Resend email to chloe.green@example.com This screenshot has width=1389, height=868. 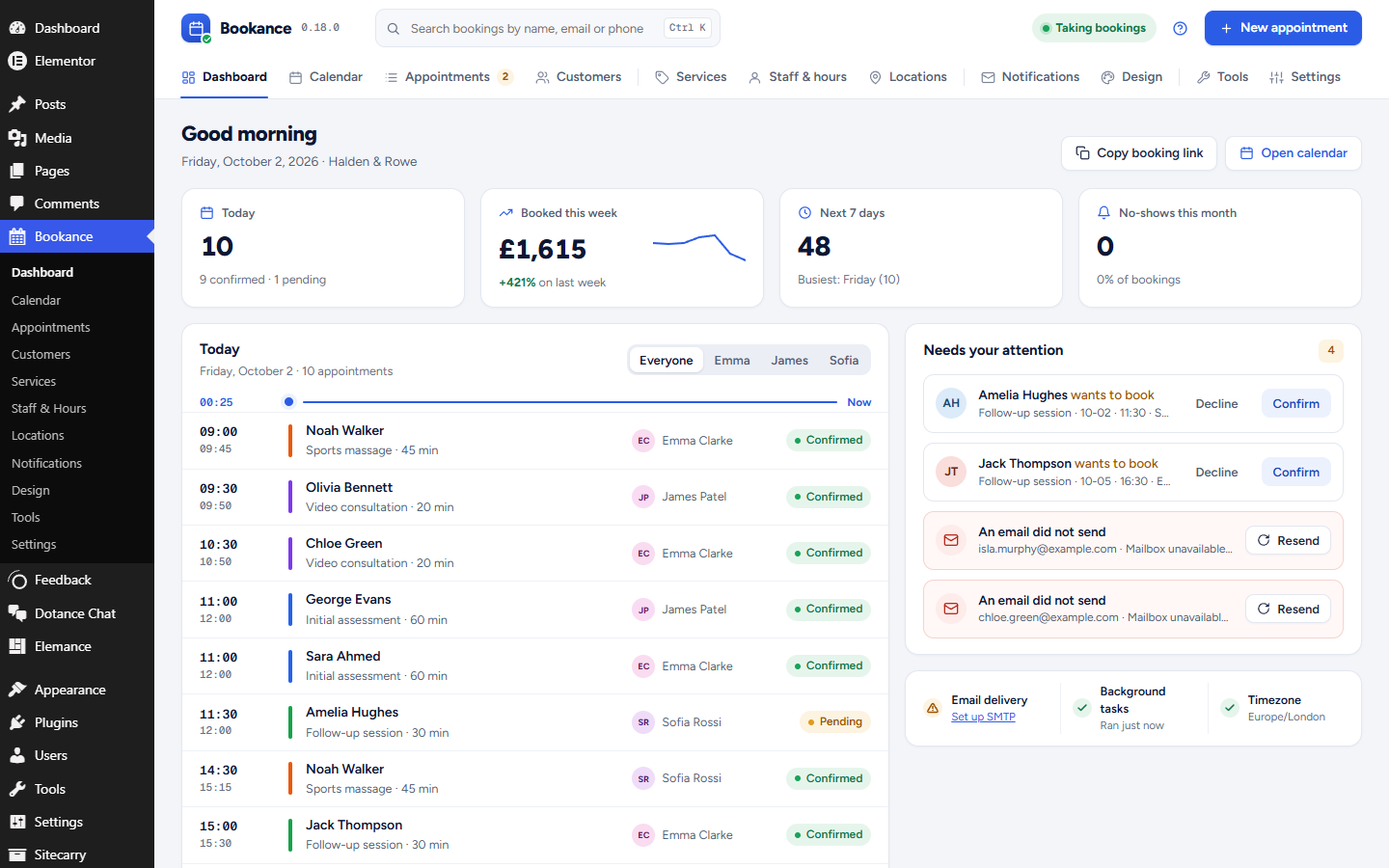point(1288,609)
